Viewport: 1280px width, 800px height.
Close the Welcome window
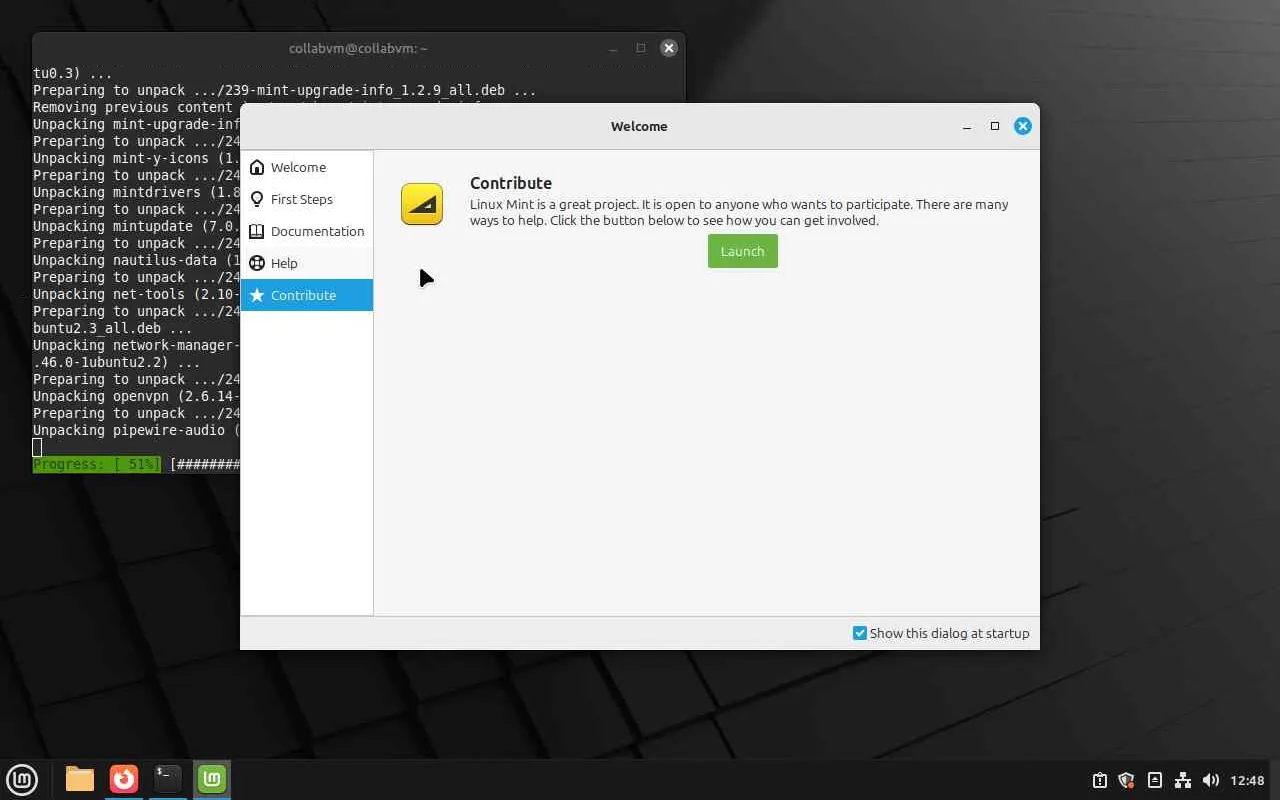pyautogui.click(x=1022, y=126)
